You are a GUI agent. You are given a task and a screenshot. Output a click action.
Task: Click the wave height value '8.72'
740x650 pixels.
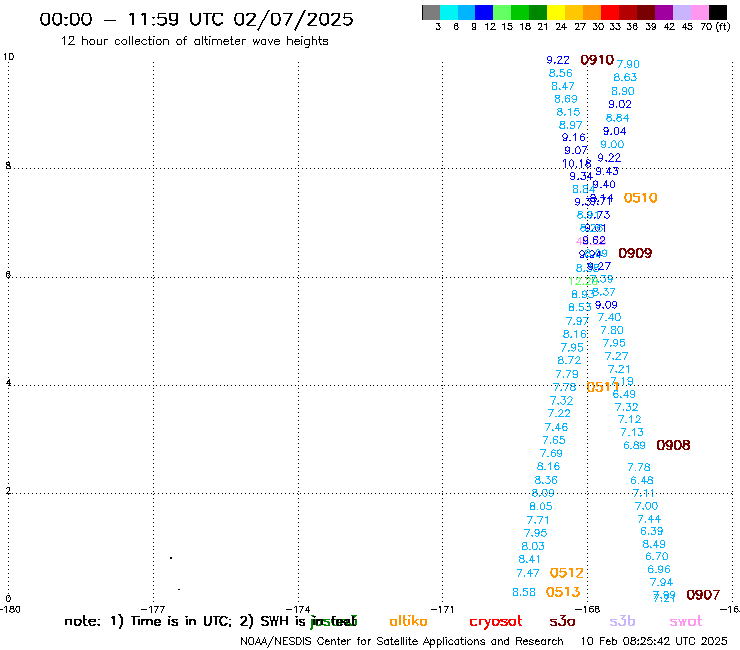(569, 360)
